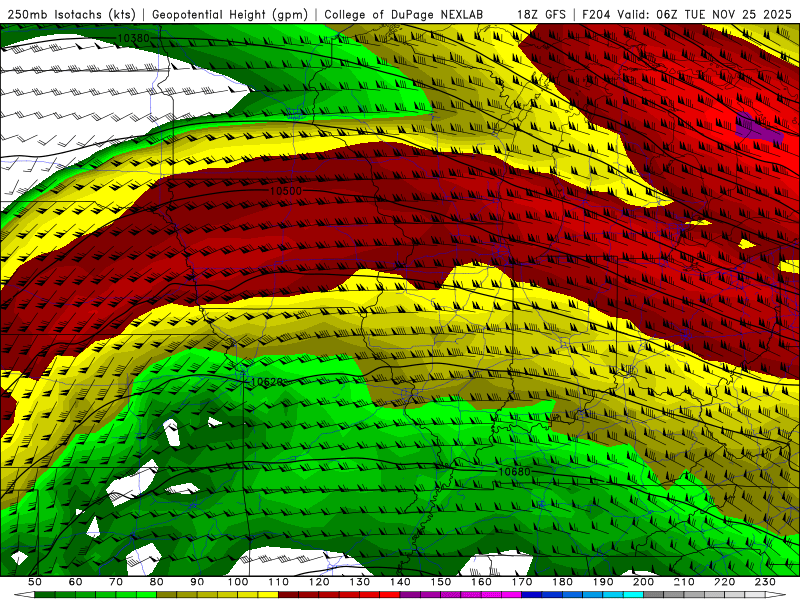Click the 230 value on the color scale
Screen dimensions: 800x600
pos(766,582)
